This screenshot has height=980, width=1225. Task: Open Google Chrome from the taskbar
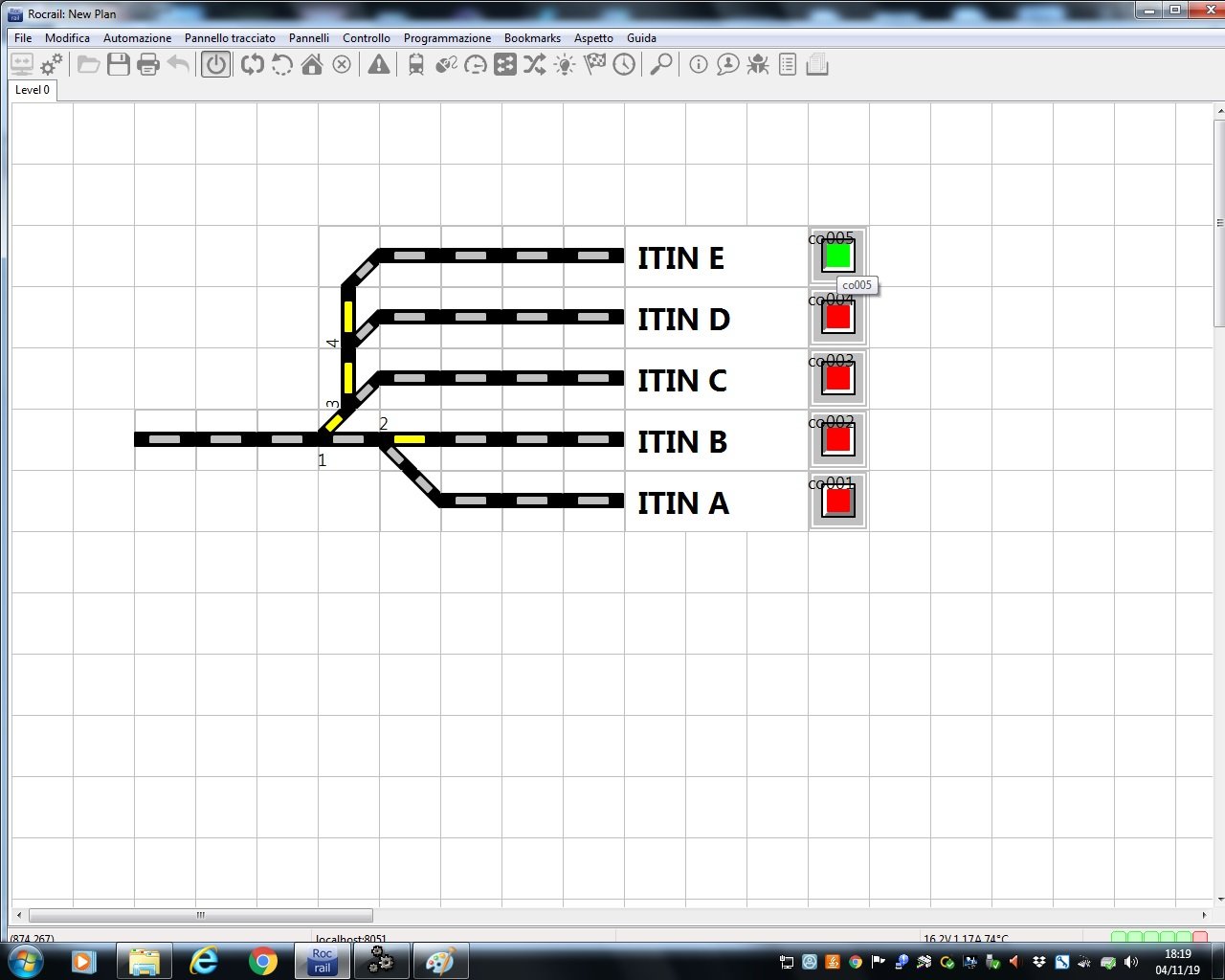[263, 960]
